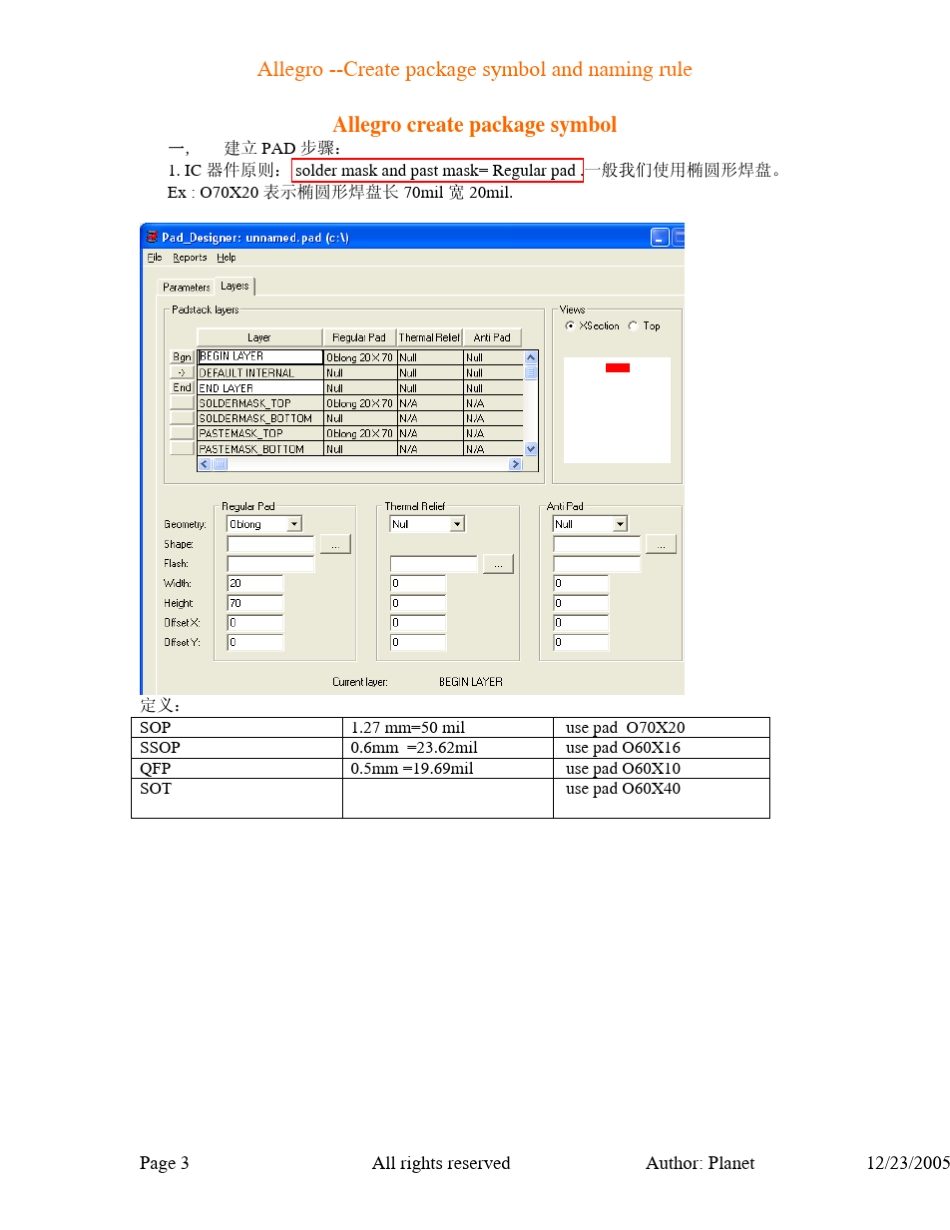Click PASTEMASK_TOP's Oblong 20X70 regular pad cell

(x=359, y=433)
